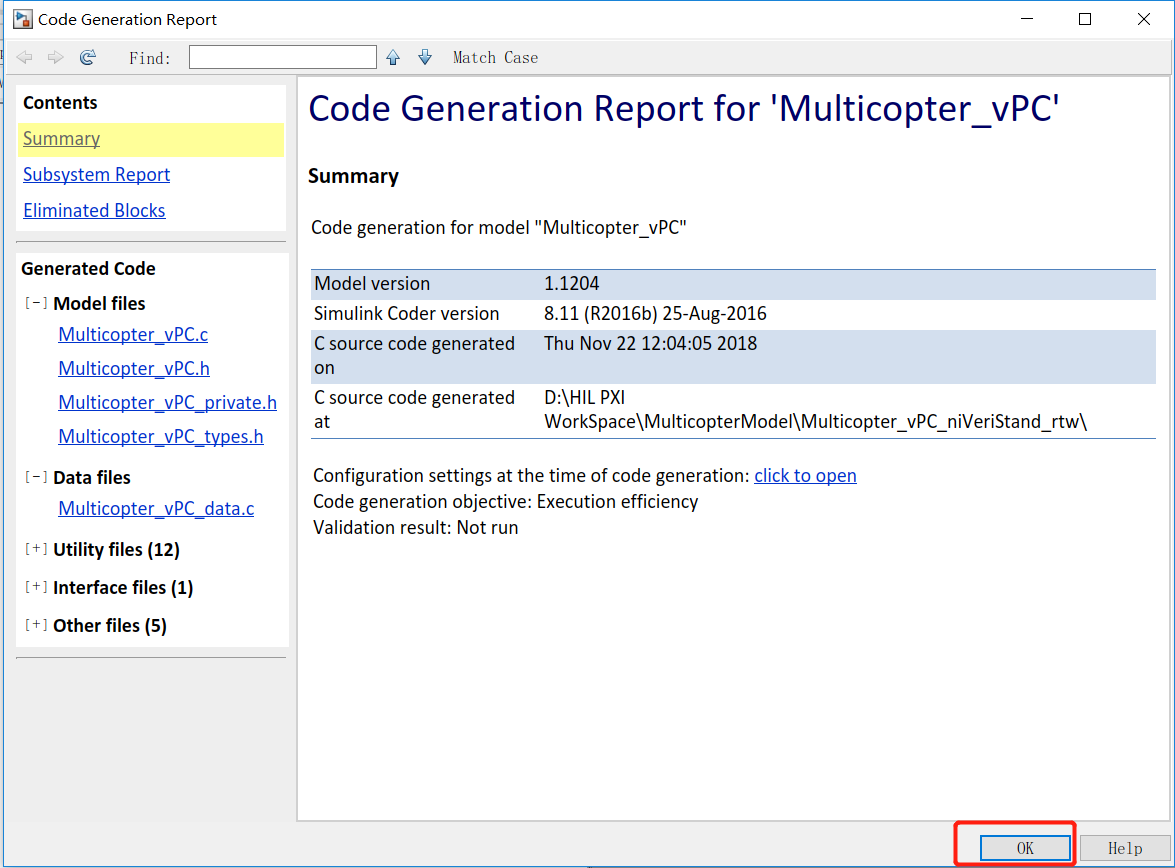The image size is (1175, 868).
Task: Minimize the Code Generation Report window
Action: (1027, 19)
